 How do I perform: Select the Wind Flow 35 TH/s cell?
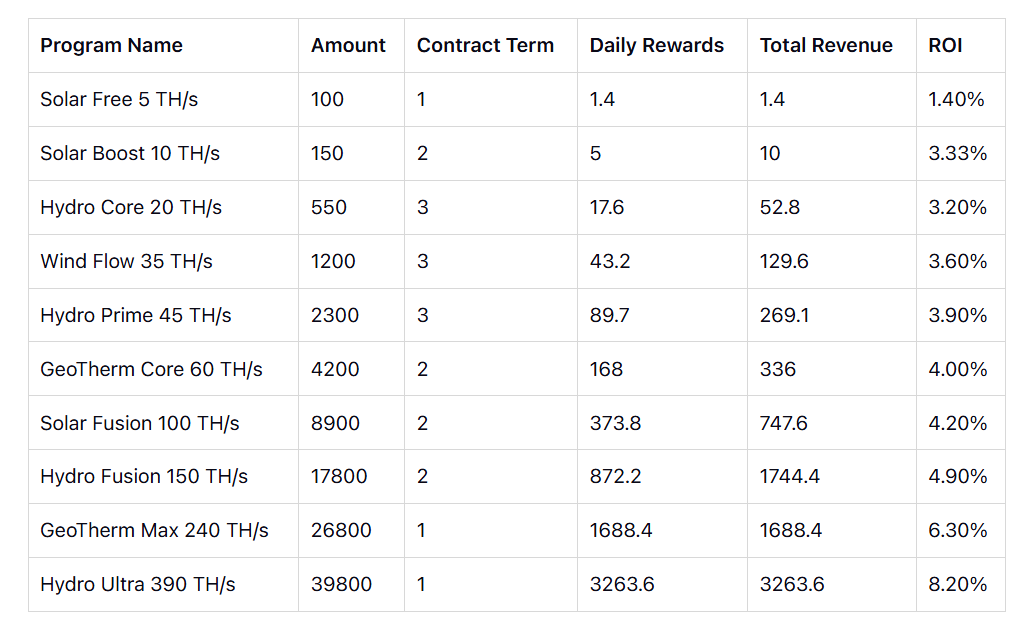point(126,262)
